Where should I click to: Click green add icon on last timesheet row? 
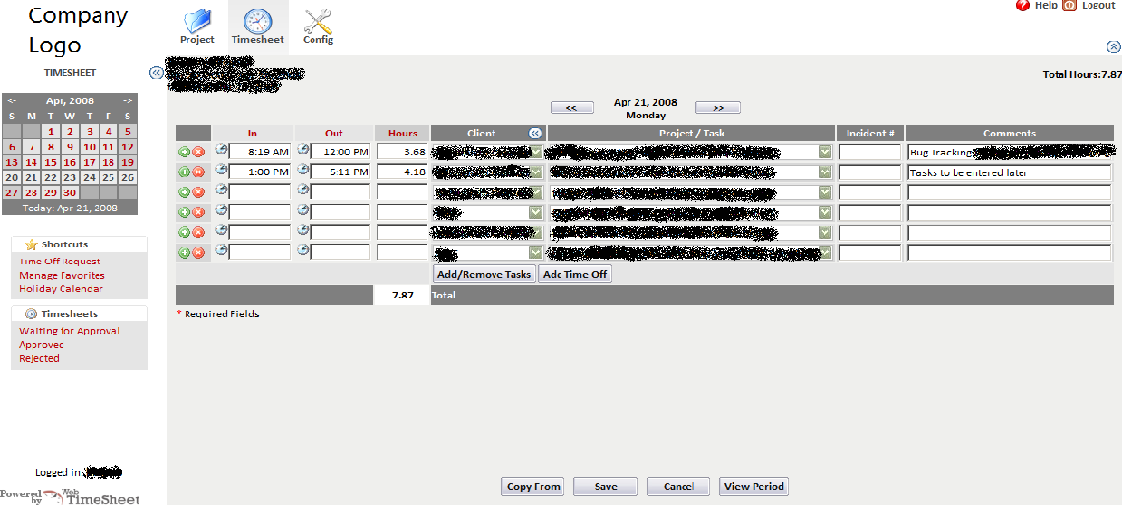[x=184, y=252]
